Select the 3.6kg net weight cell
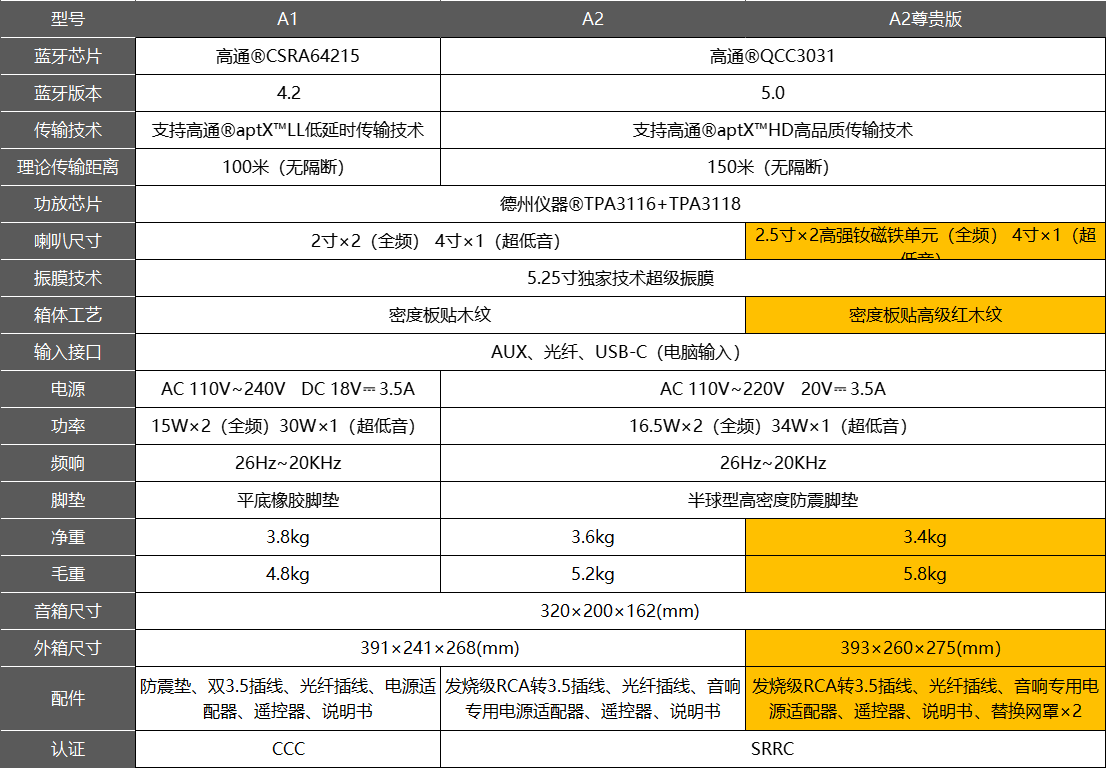1107x769 pixels. [593, 537]
